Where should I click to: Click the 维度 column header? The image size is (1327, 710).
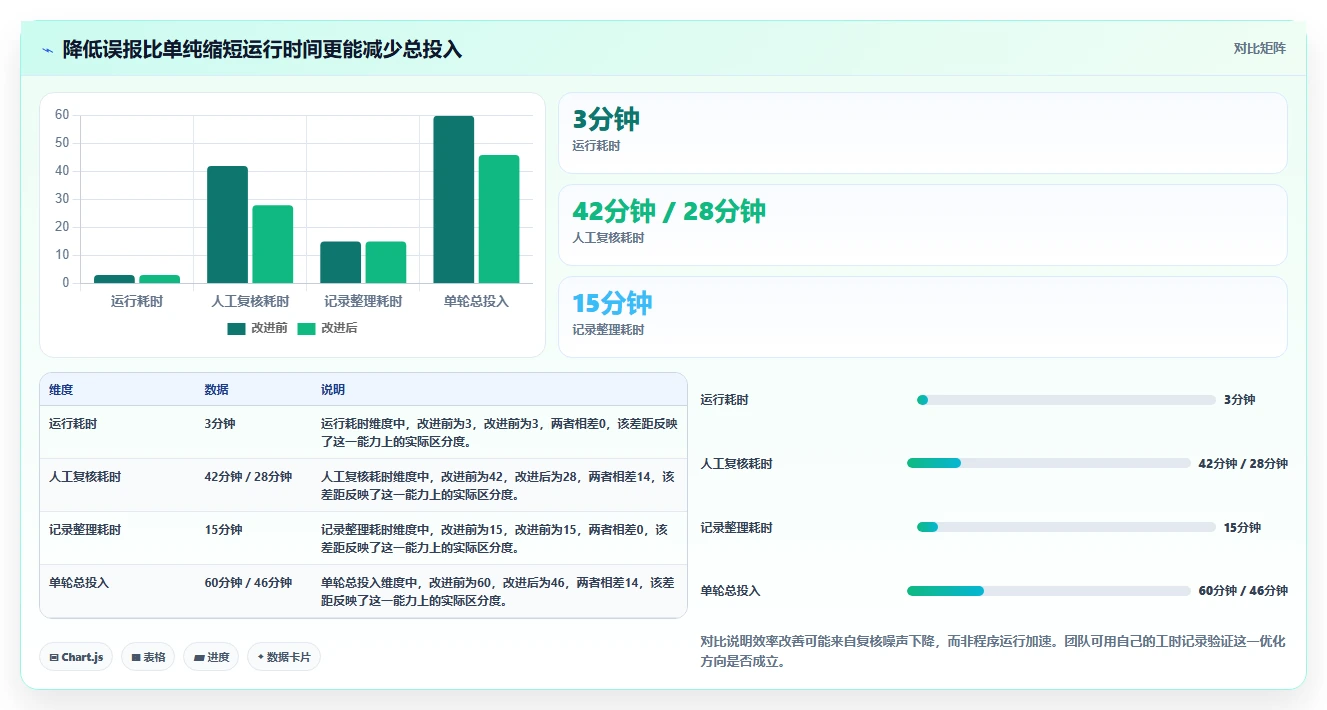point(61,390)
